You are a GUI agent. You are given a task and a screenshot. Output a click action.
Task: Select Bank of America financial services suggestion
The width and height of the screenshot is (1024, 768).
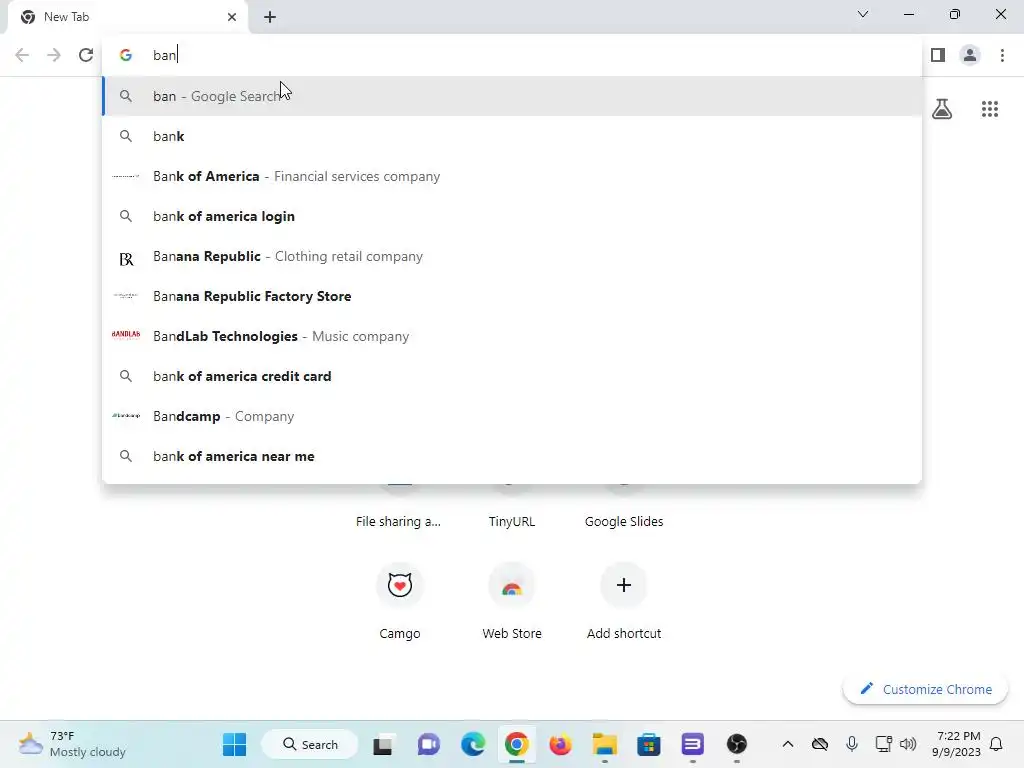pos(512,176)
